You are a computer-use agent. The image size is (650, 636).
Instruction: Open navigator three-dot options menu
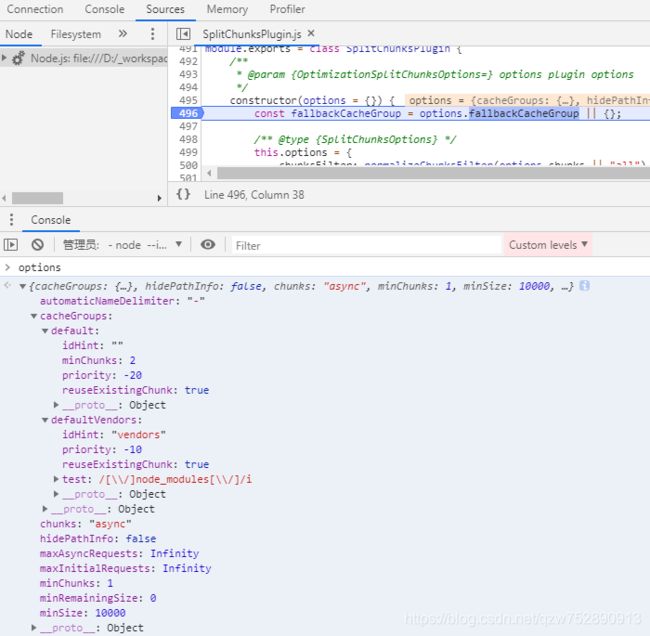pyautogui.click(x=153, y=34)
